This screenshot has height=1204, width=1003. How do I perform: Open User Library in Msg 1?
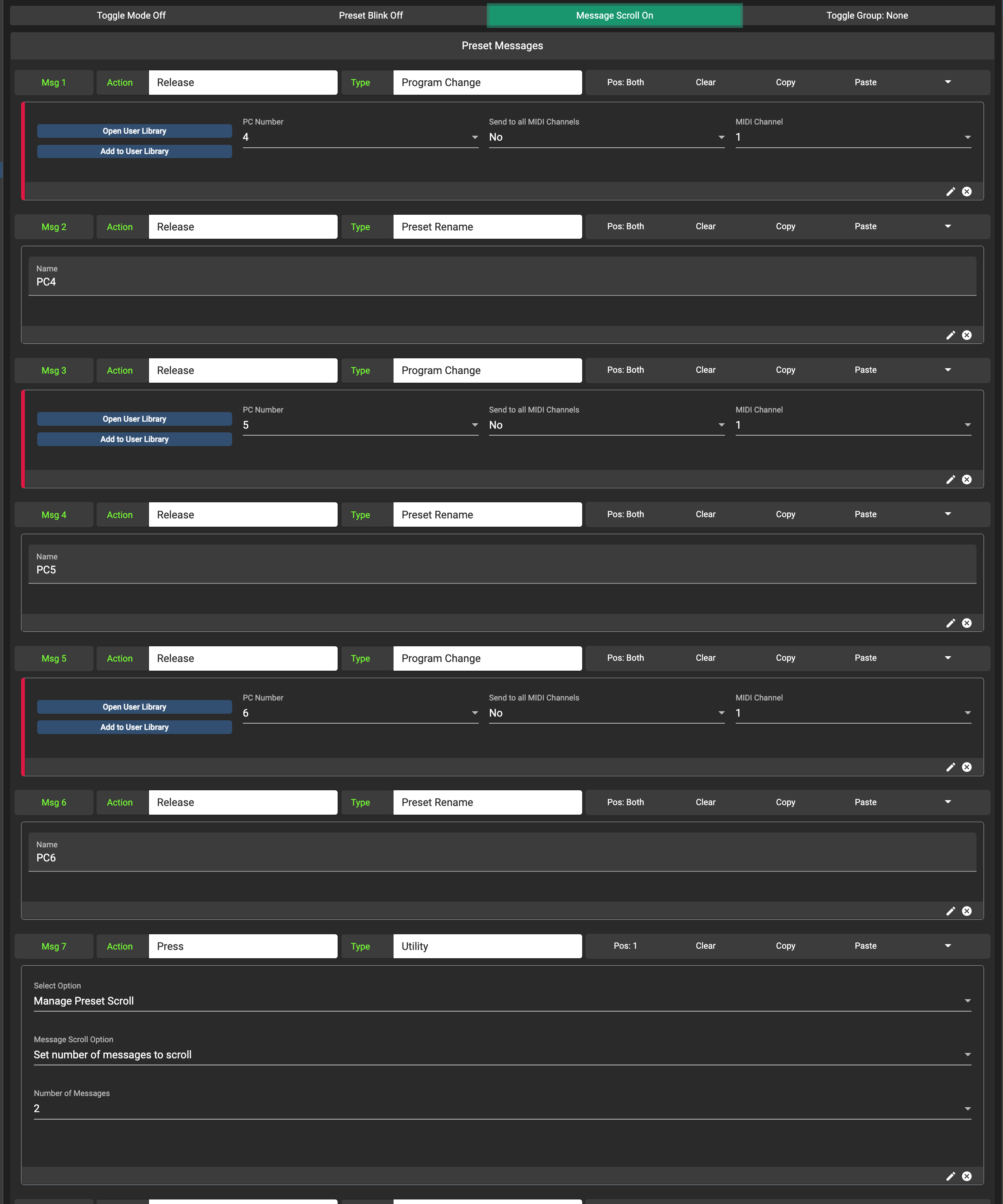[135, 131]
